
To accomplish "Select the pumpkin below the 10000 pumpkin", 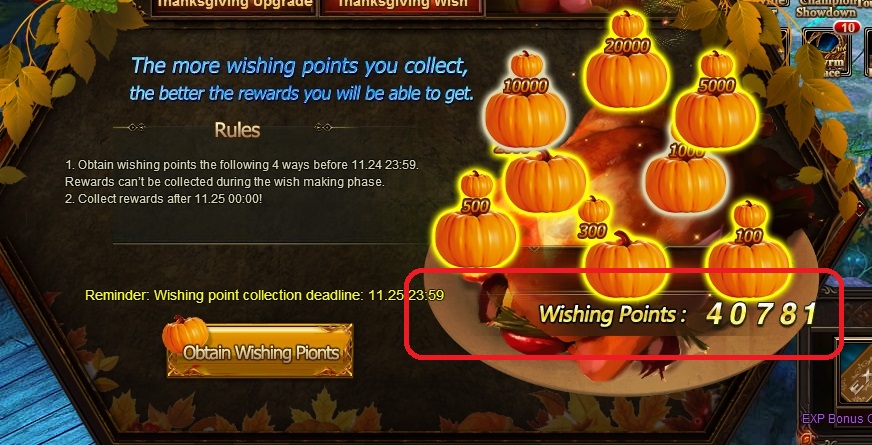I will (546, 180).
